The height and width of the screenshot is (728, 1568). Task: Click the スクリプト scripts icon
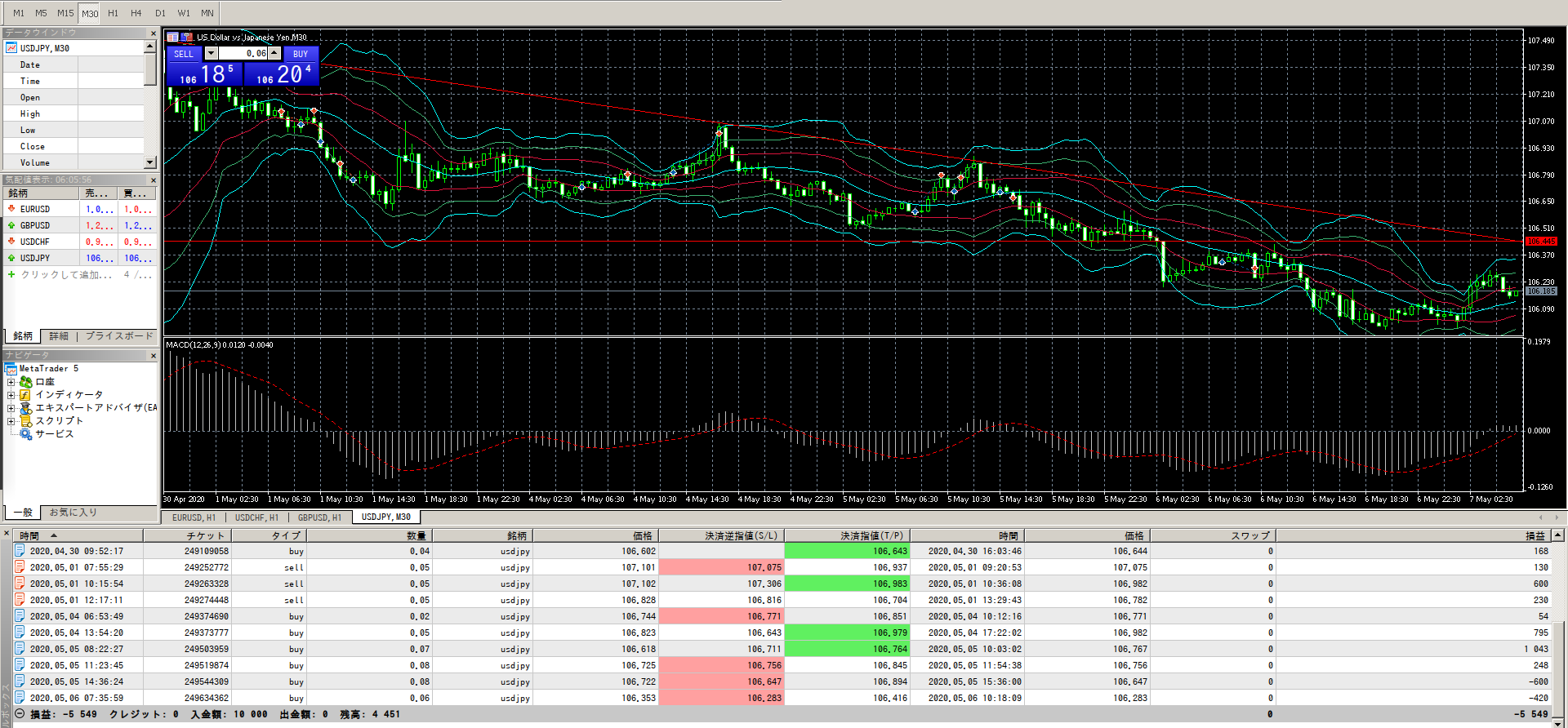tap(25, 421)
